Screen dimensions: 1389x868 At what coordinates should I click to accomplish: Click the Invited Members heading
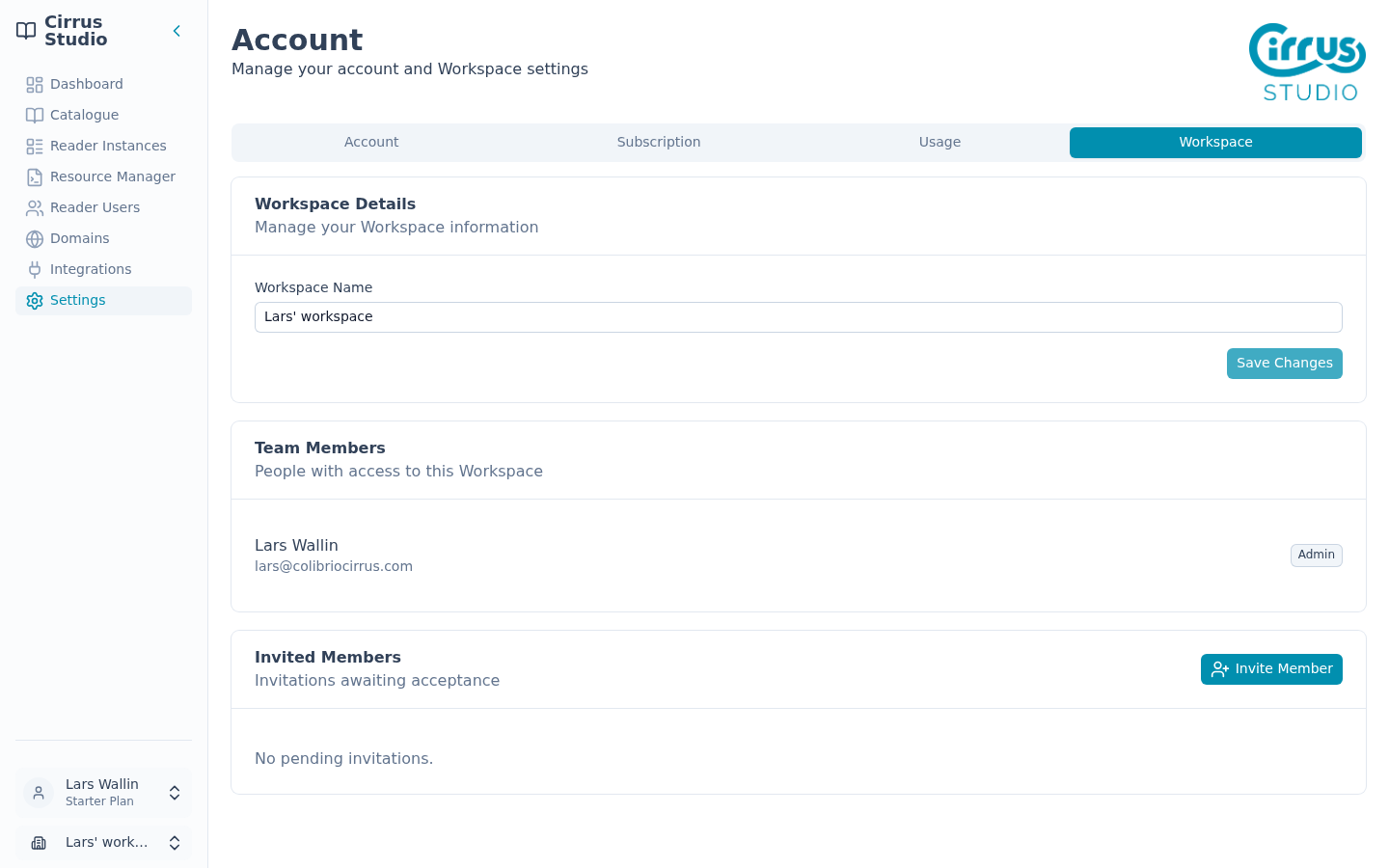point(328,658)
